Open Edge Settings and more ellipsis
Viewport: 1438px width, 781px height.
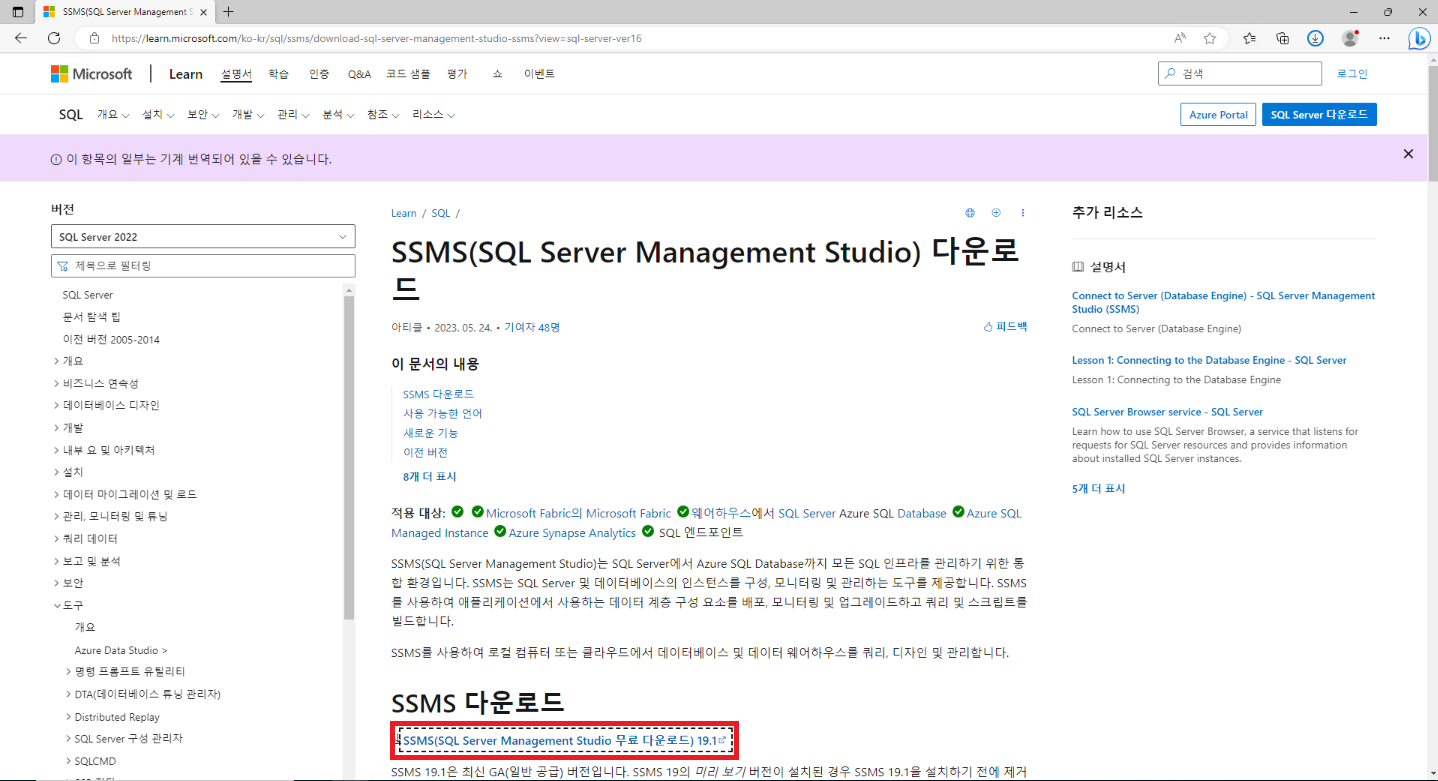coord(1384,38)
